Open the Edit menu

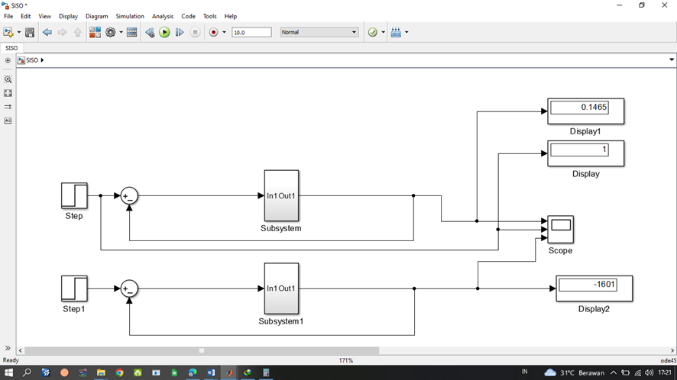click(26, 16)
